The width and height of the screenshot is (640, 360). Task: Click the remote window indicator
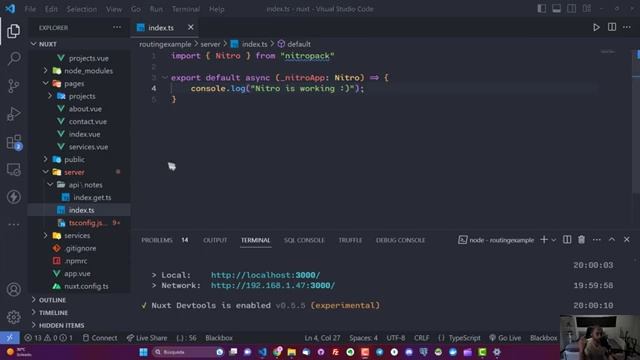click(x=9, y=338)
